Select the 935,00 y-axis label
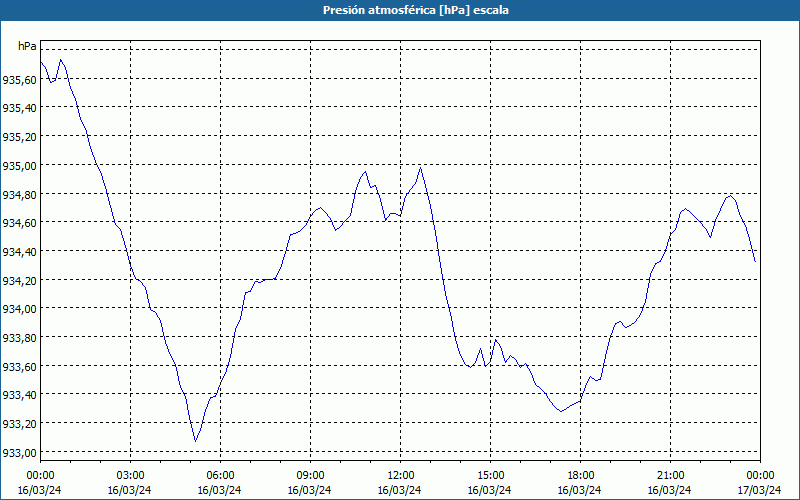The height and width of the screenshot is (500, 800). tap(20, 165)
